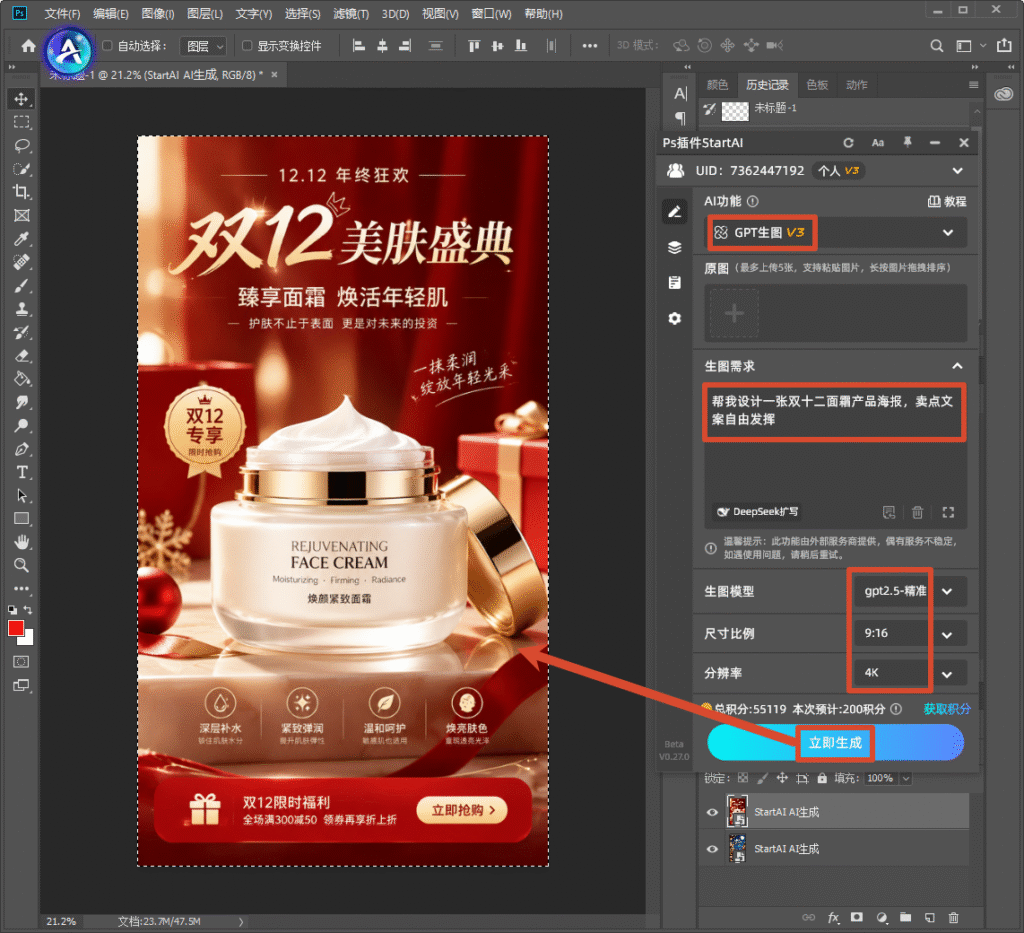Click the 获取积分 link
The height and width of the screenshot is (933, 1024).
[947, 709]
